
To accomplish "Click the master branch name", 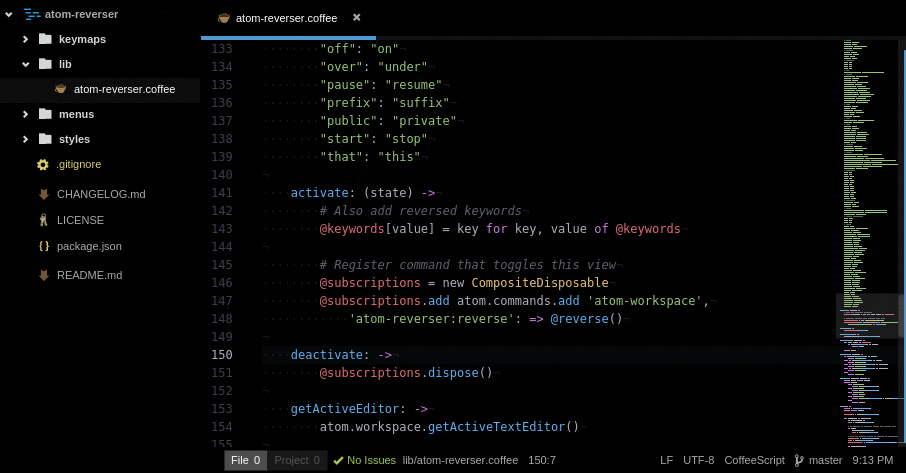I will point(826,460).
